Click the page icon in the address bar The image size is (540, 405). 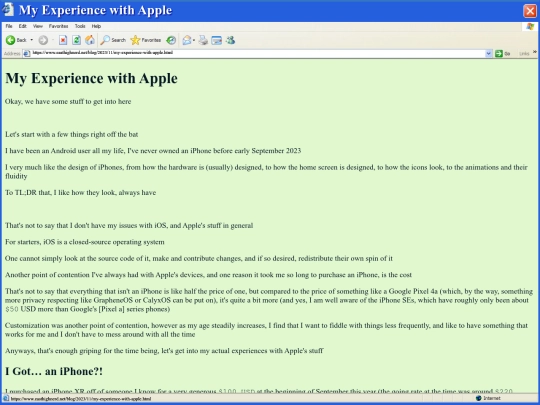click(x=27, y=53)
